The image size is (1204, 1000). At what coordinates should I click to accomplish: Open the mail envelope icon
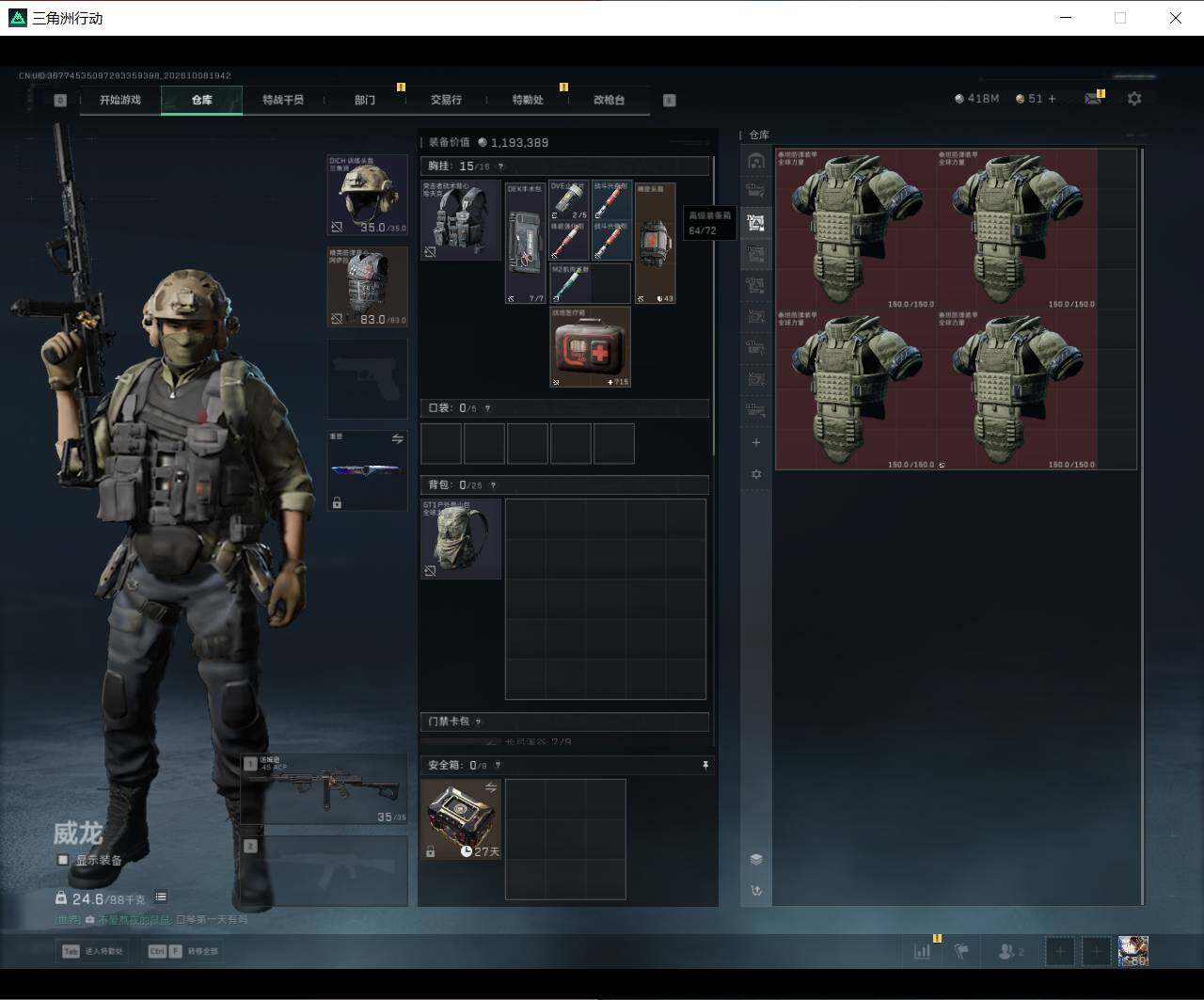point(1093,99)
